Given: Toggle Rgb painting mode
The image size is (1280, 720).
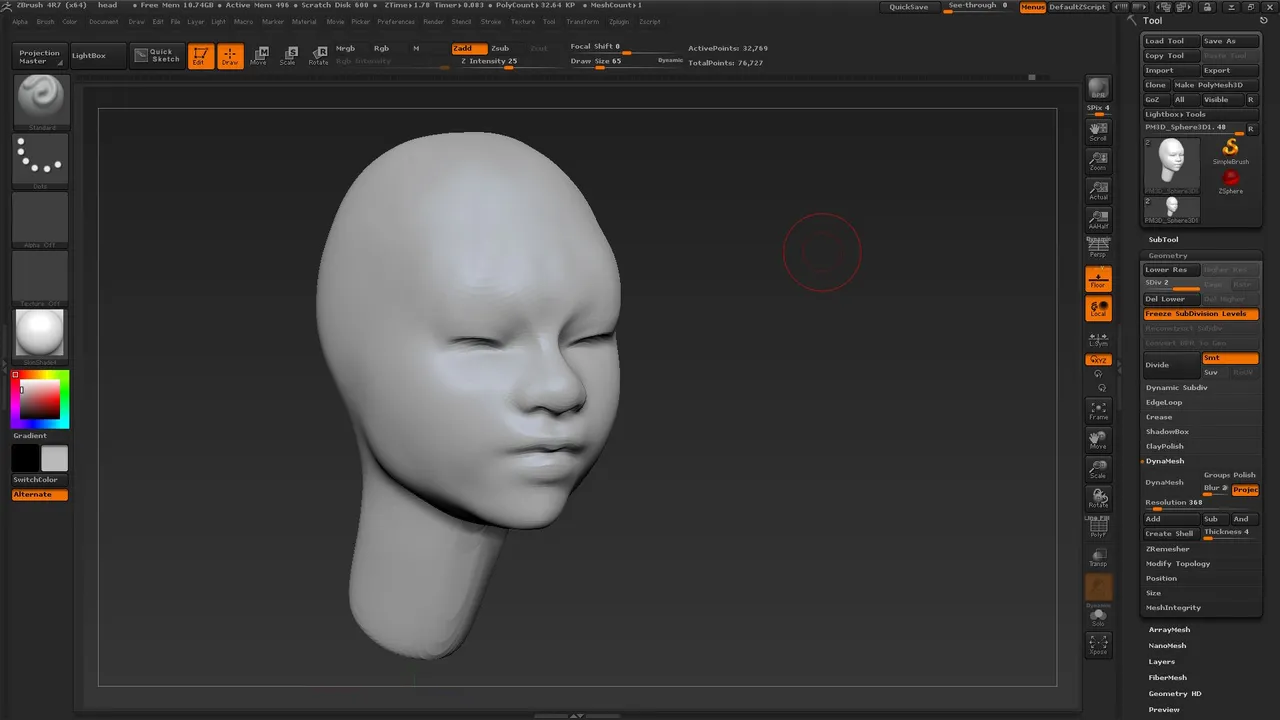Looking at the screenshot, I should pyautogui.click(x=381, y=48).
